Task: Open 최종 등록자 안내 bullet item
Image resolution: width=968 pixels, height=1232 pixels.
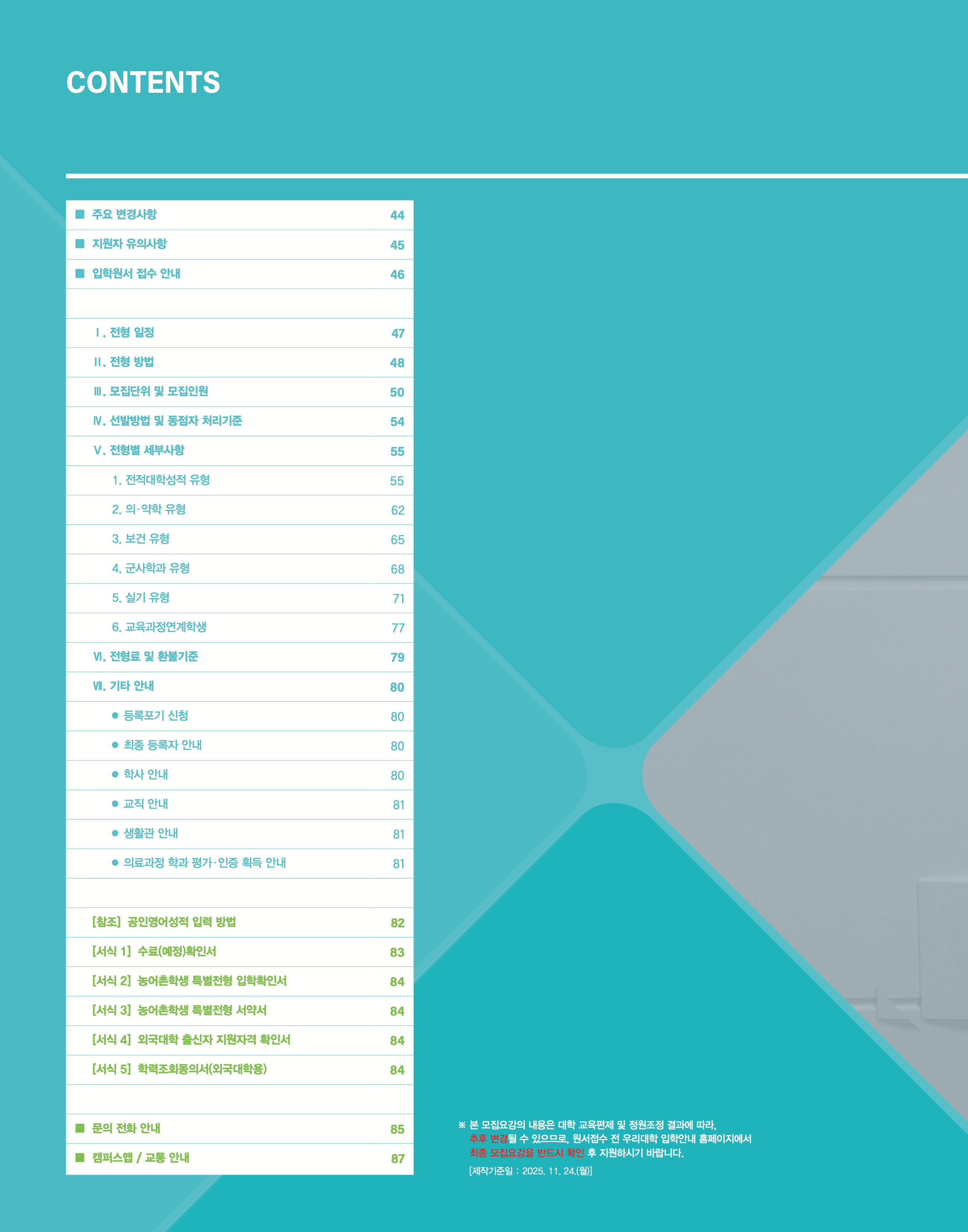Action: [239, 745]
